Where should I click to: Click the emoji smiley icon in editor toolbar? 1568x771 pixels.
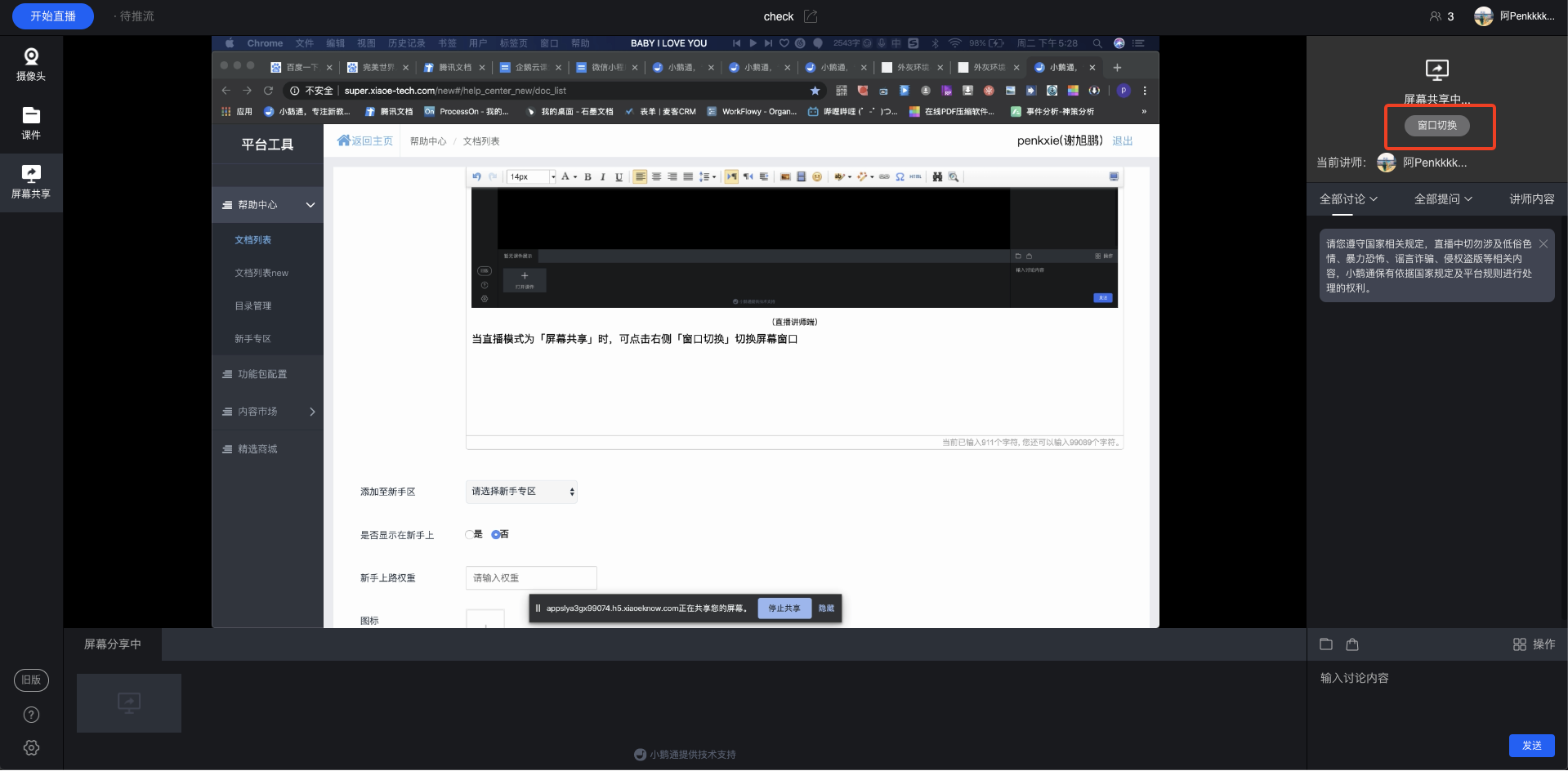pyautogui.click(x=816, y=176)
